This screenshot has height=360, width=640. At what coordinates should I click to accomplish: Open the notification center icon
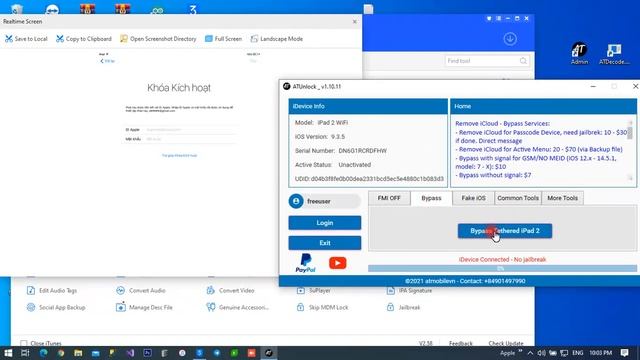[x=624, y=353]
